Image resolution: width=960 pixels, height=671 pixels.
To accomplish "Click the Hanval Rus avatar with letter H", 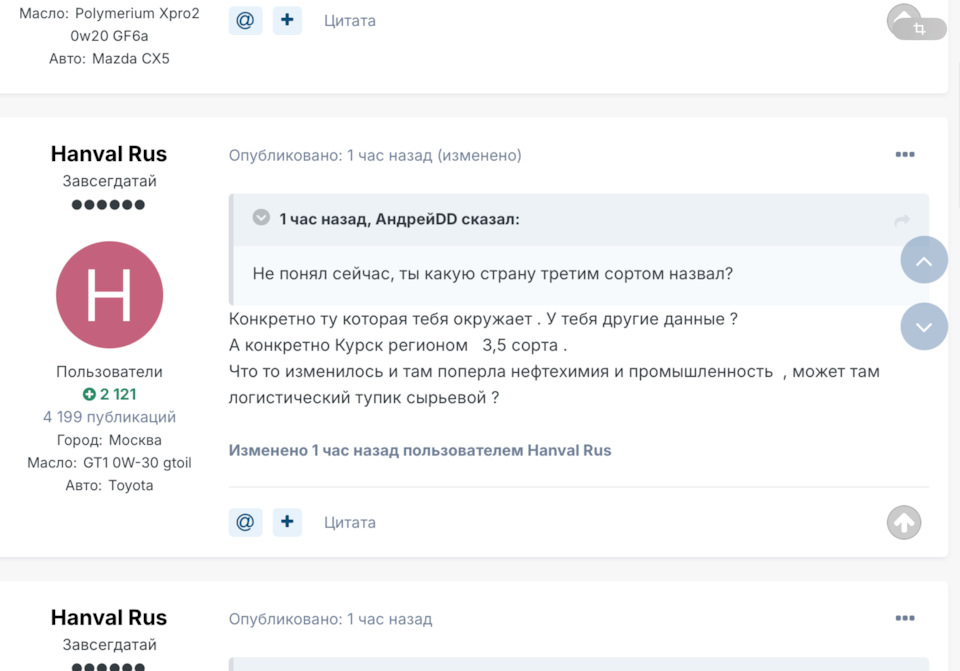I will tap(110, 294).
